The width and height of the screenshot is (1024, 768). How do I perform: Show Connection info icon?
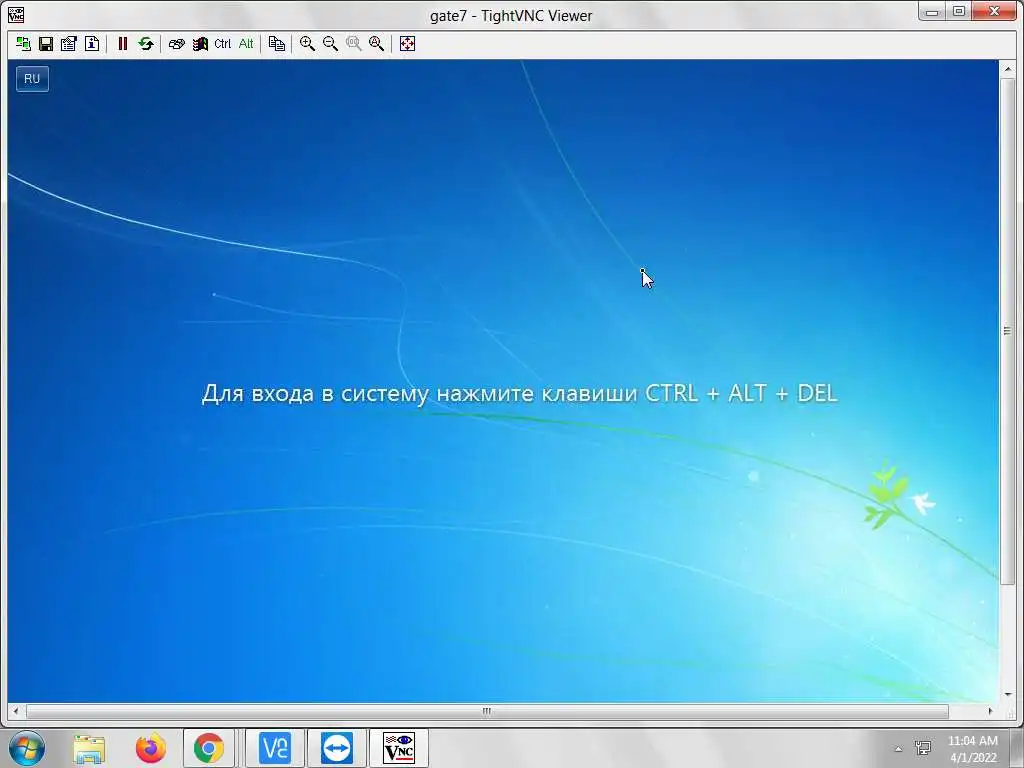[x=92, y=44]
